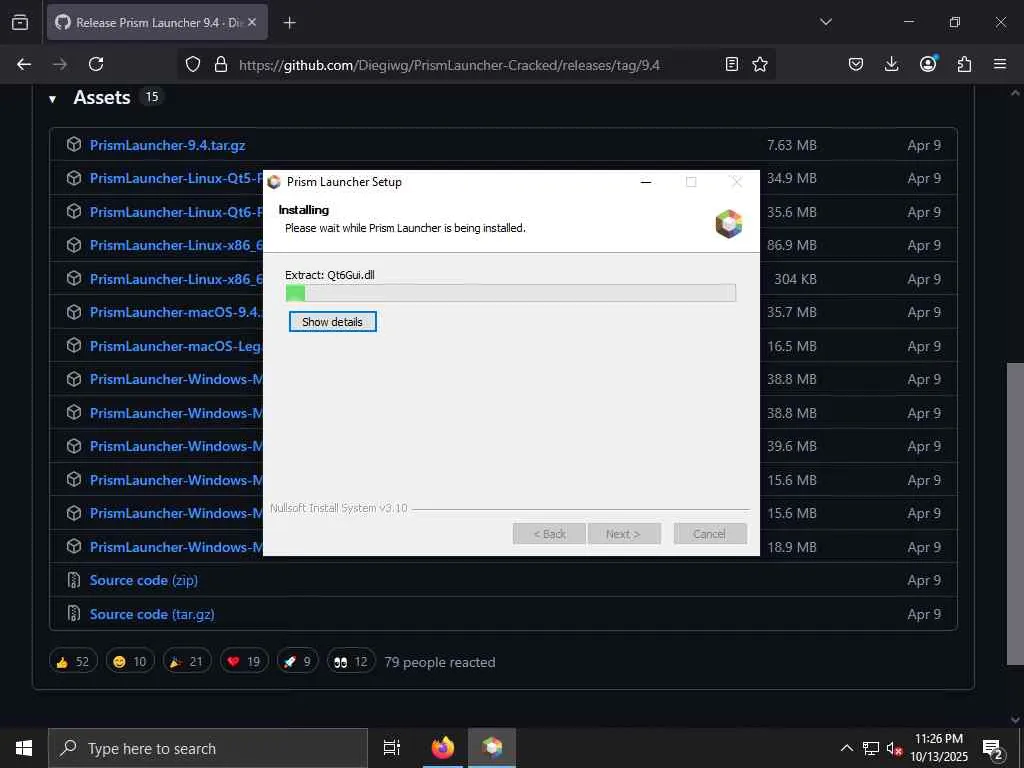Click the tracking protection shield icon

point(193,64)
